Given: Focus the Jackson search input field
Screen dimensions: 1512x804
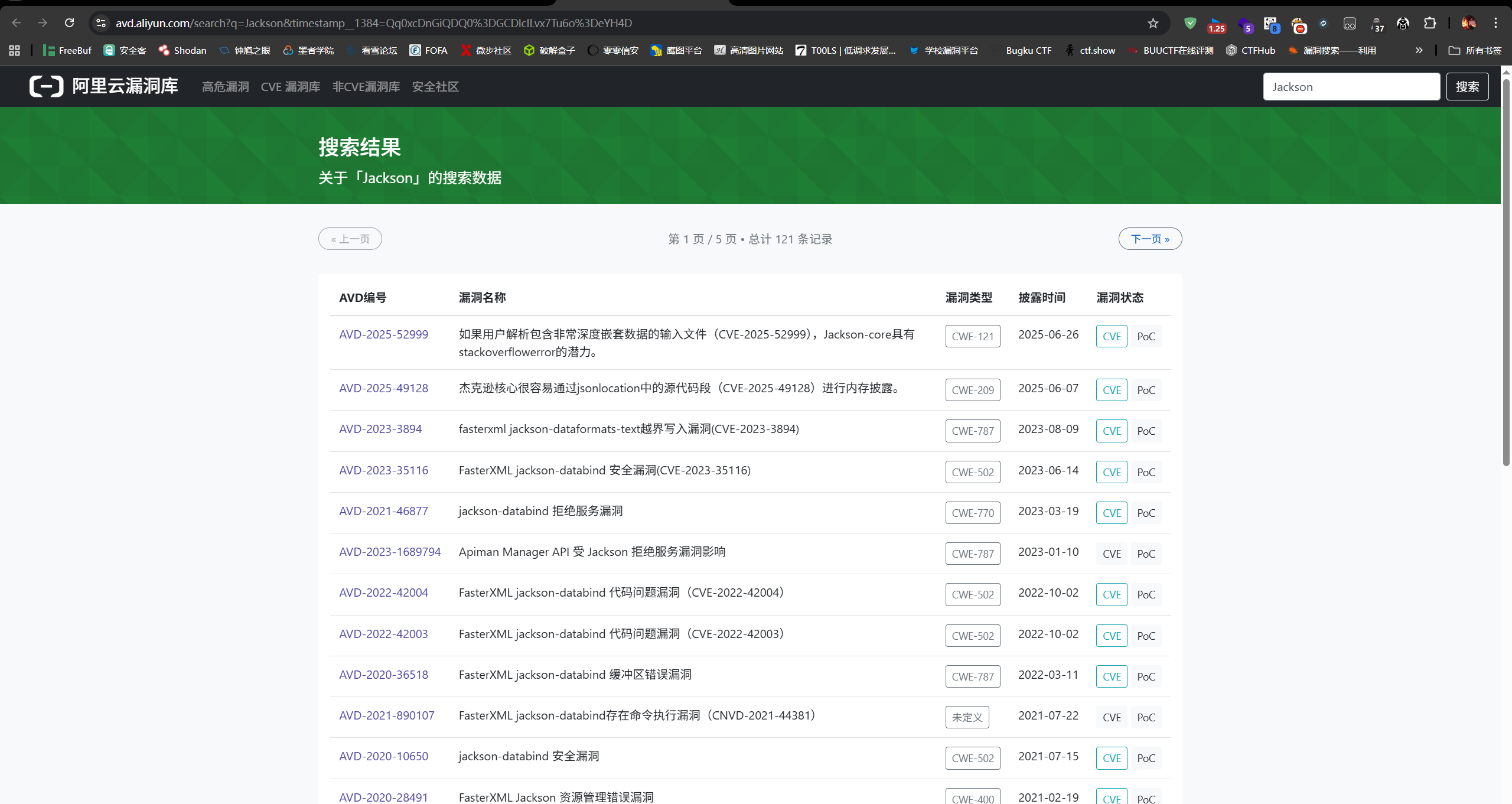Looking at the screenshot, I should 1351,87.
